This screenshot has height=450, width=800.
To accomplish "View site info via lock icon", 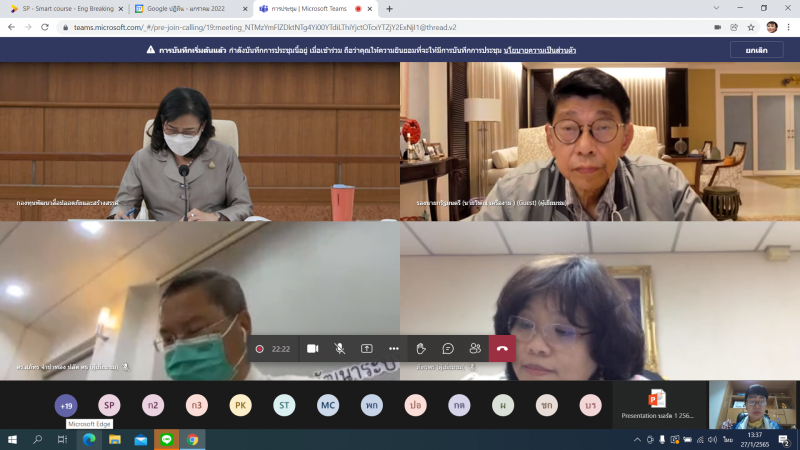I will pos(65,28).
